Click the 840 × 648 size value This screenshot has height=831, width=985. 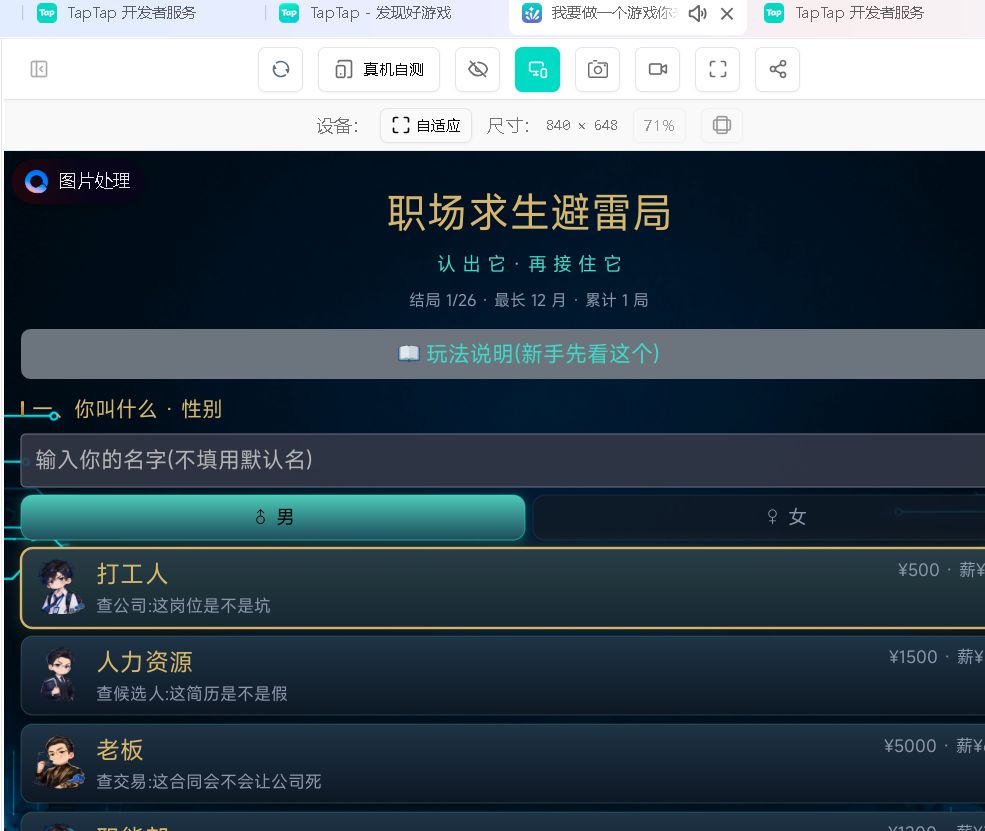(582, 126)
